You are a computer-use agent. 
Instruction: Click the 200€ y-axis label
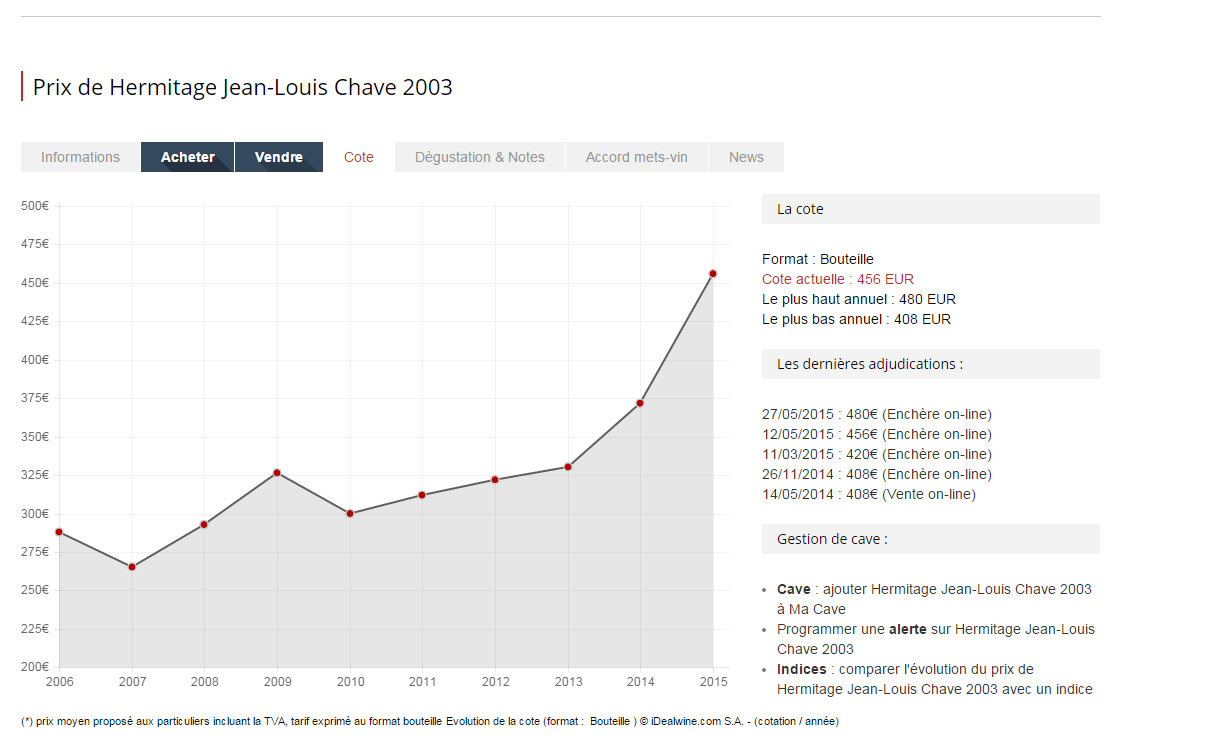(35, 667)
